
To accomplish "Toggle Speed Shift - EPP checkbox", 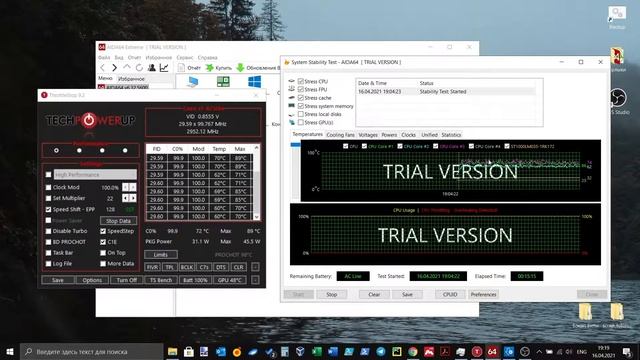I will (49, 209).
